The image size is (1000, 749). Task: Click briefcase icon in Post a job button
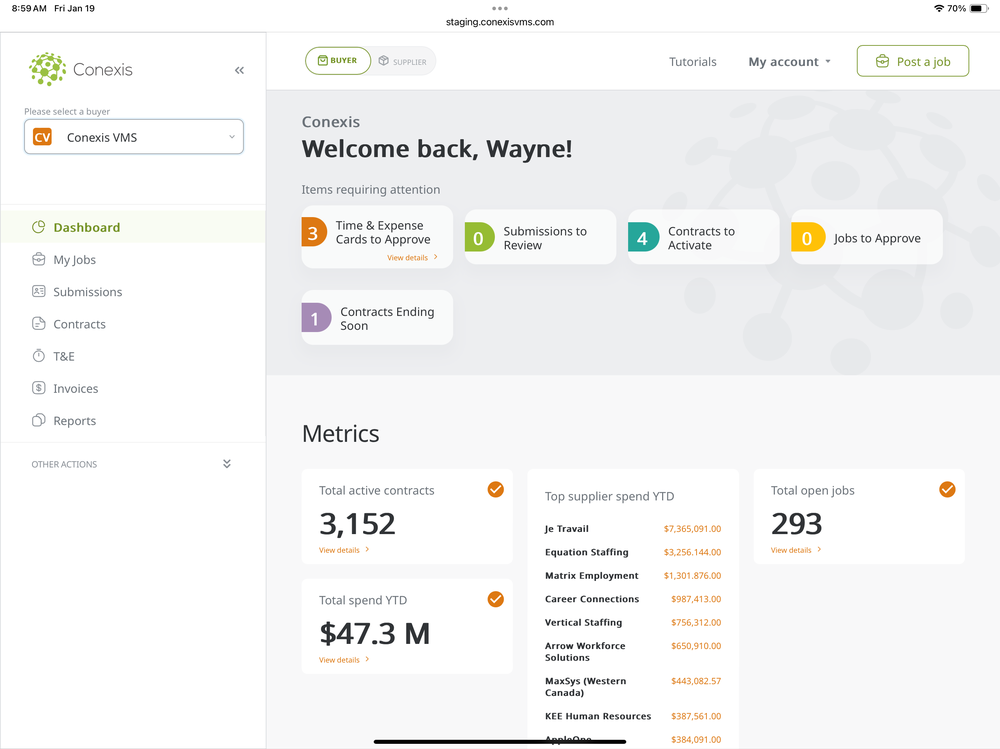pyautogui.click(x=882, y=61)
